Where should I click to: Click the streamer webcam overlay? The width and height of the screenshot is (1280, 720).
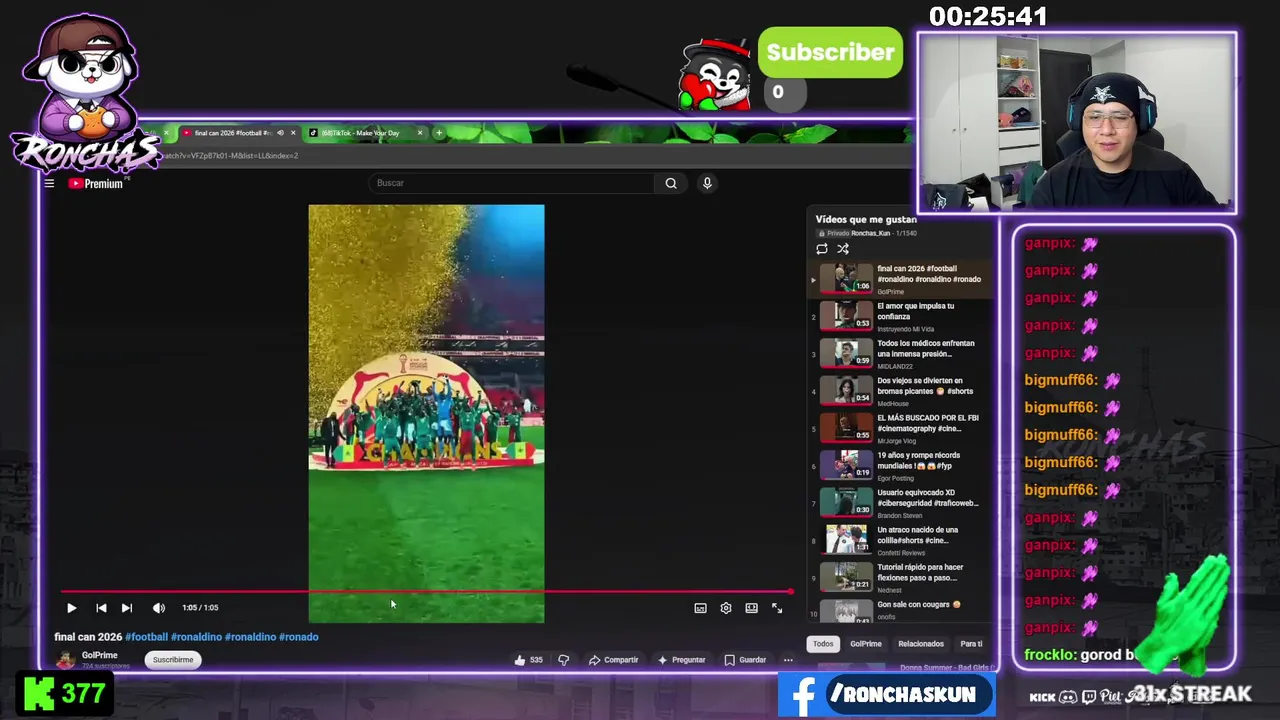pyautogui.click(x=1077, y=122)
